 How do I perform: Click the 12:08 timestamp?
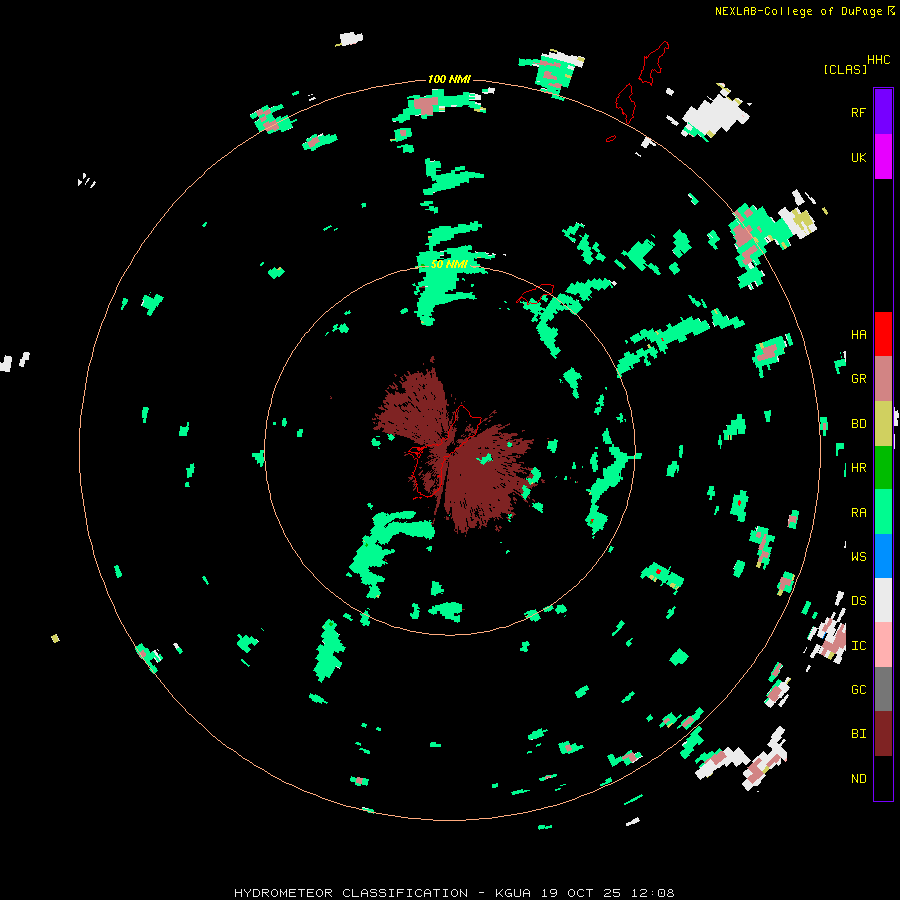653,893
